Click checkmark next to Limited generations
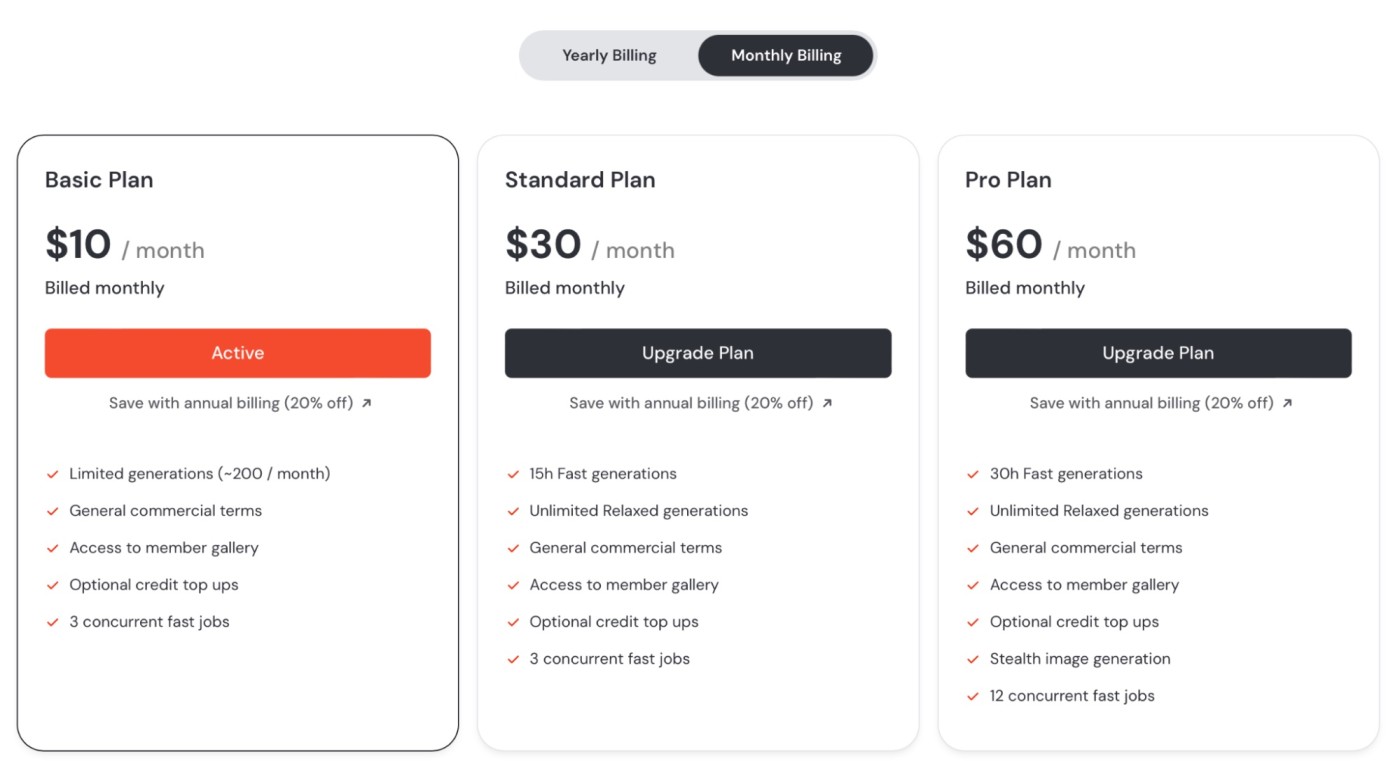The image size is (1400, 761). 53,474
